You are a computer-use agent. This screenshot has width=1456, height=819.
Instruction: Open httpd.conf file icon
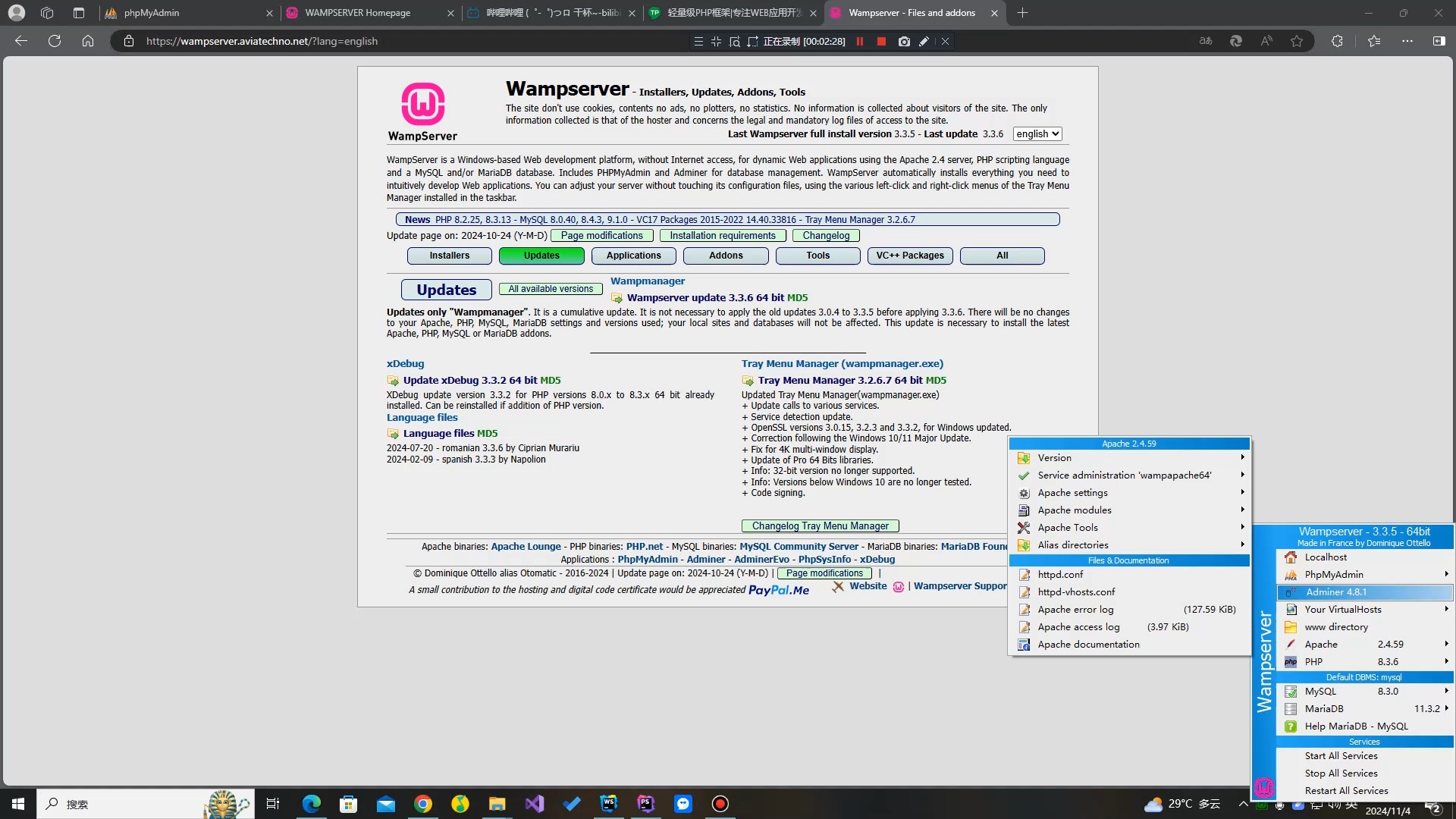pos(1024,574)
